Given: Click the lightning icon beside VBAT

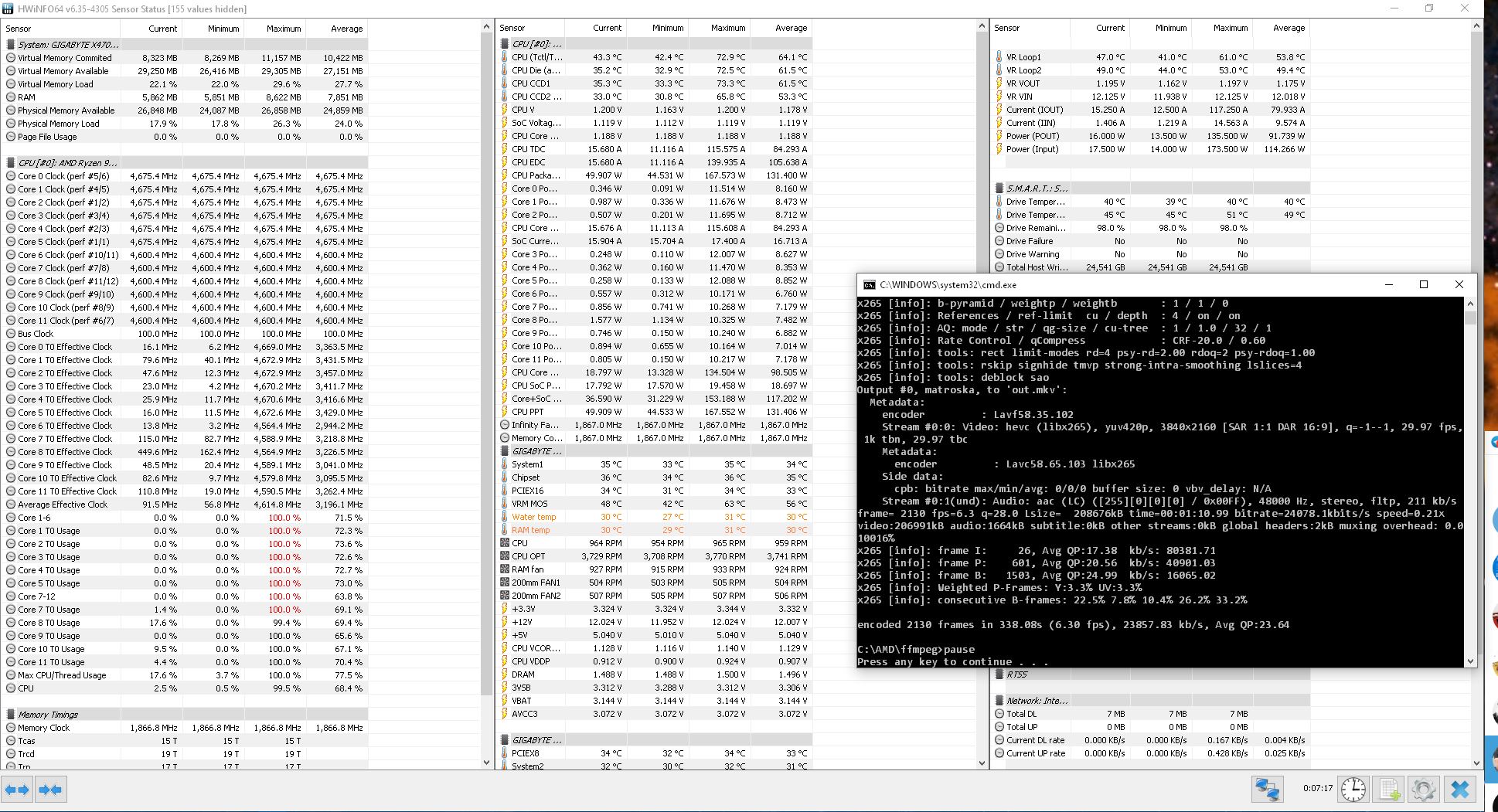Looking at the screenshot, I should [x=505, y=701].
